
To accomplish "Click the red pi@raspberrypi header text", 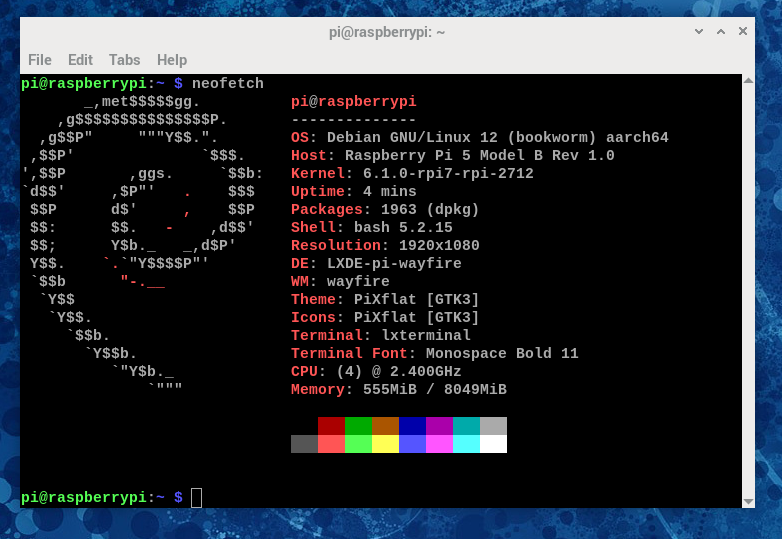I will point(354,102).
